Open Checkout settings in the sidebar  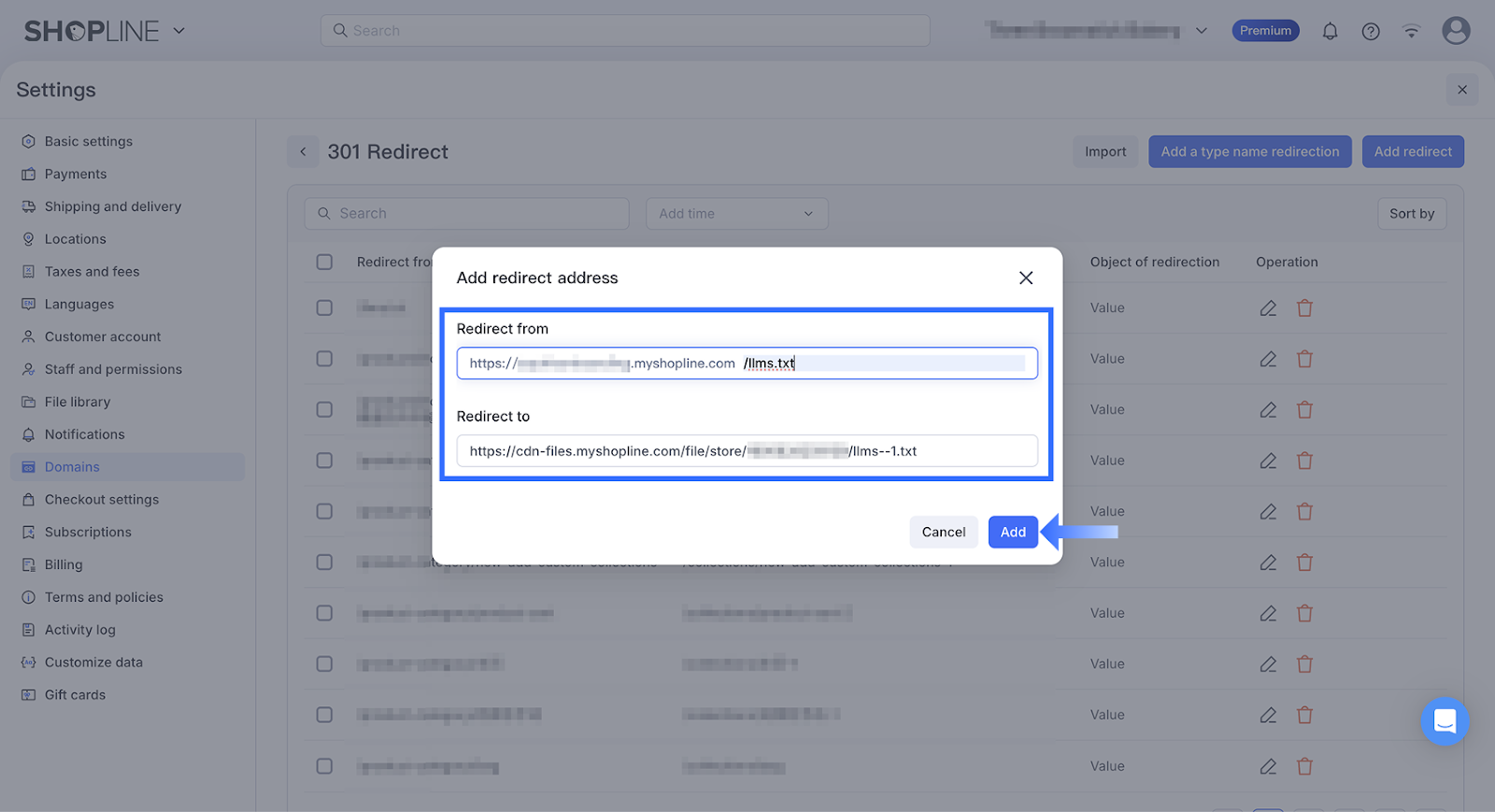pyautogui.click(x=102, y=500)
